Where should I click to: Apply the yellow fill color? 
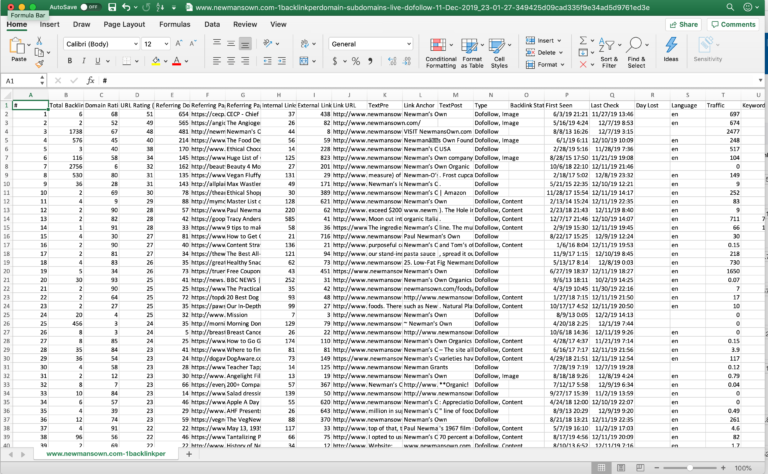(x=156, y=61)
